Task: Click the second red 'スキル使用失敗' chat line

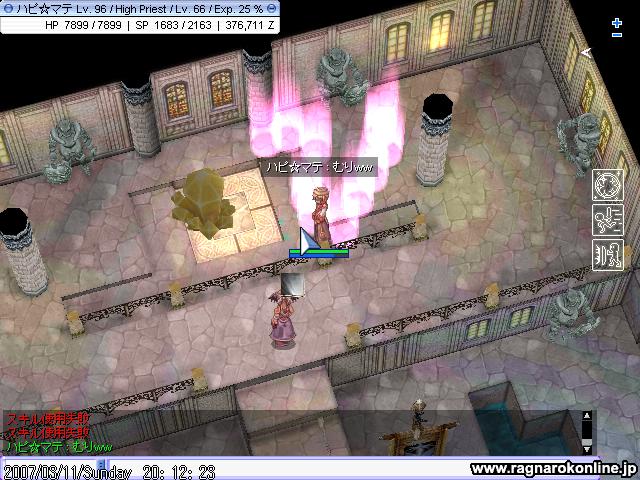Action: pyautogui.click(x=47, y=432)
